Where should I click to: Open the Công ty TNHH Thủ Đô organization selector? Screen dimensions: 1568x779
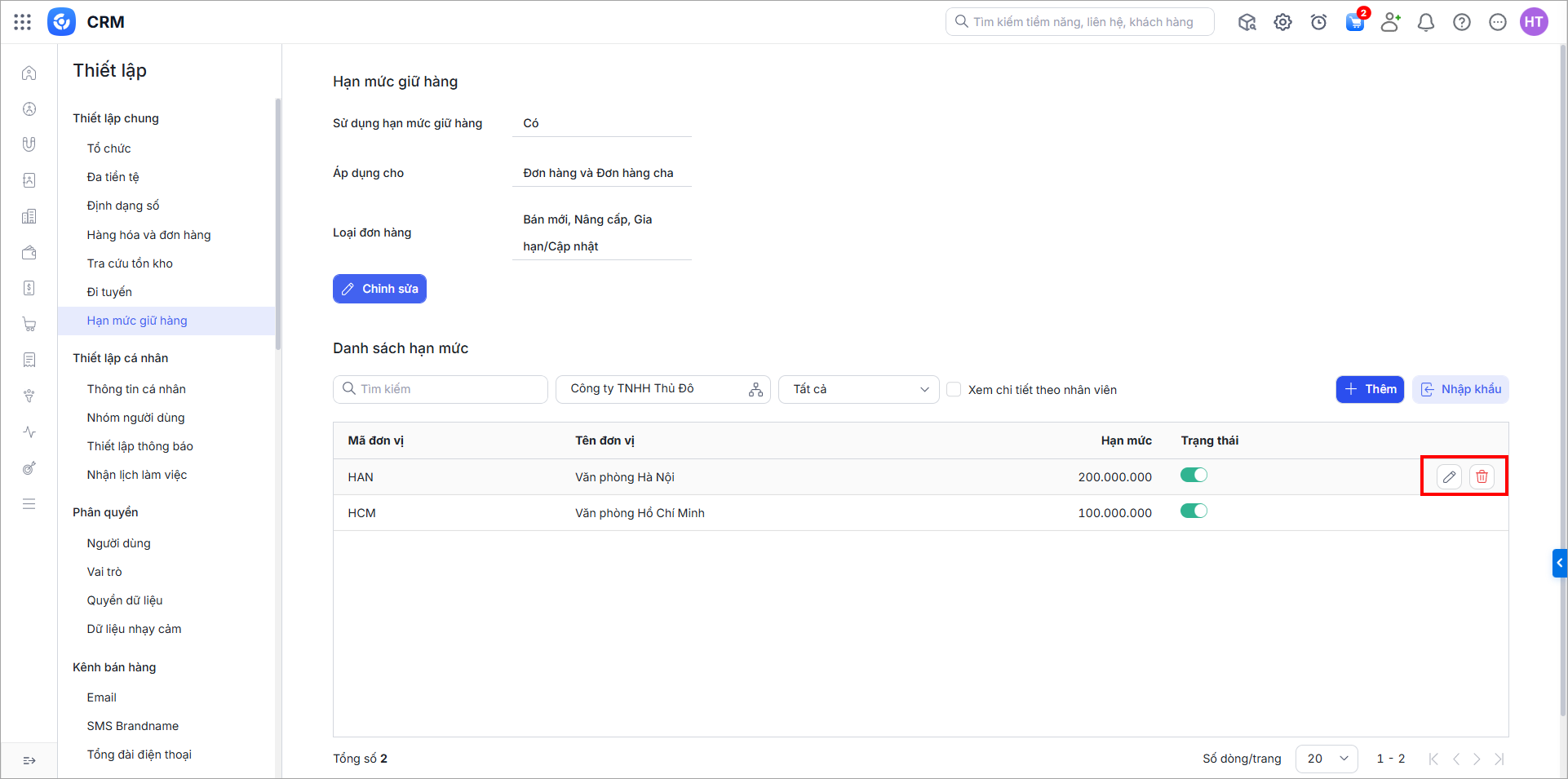pyautogui.click(x=662, y=389)
